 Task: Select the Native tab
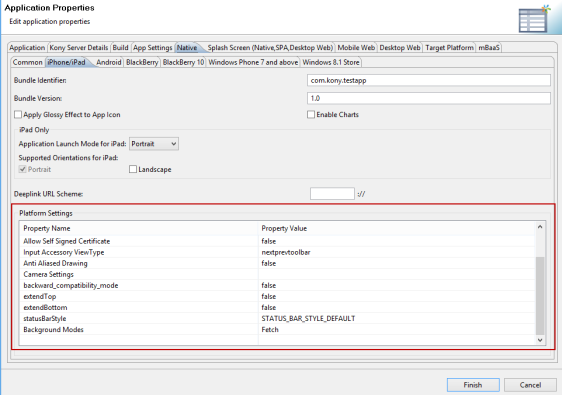pyautogui.click(x=187, y=48)
